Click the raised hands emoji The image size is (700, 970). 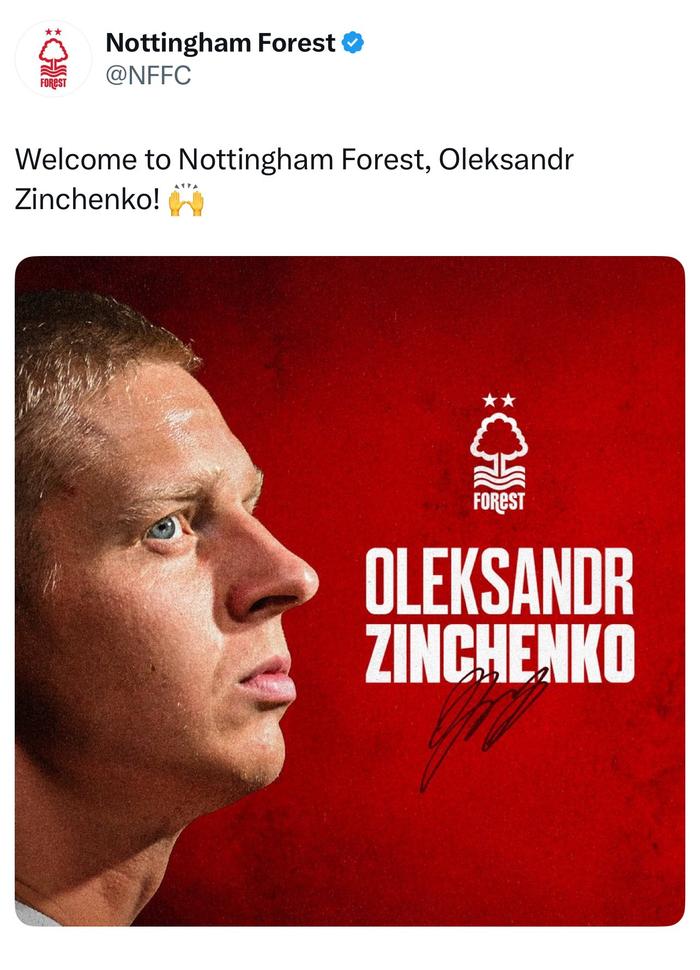pyautogui.click(x=186, y=199)
